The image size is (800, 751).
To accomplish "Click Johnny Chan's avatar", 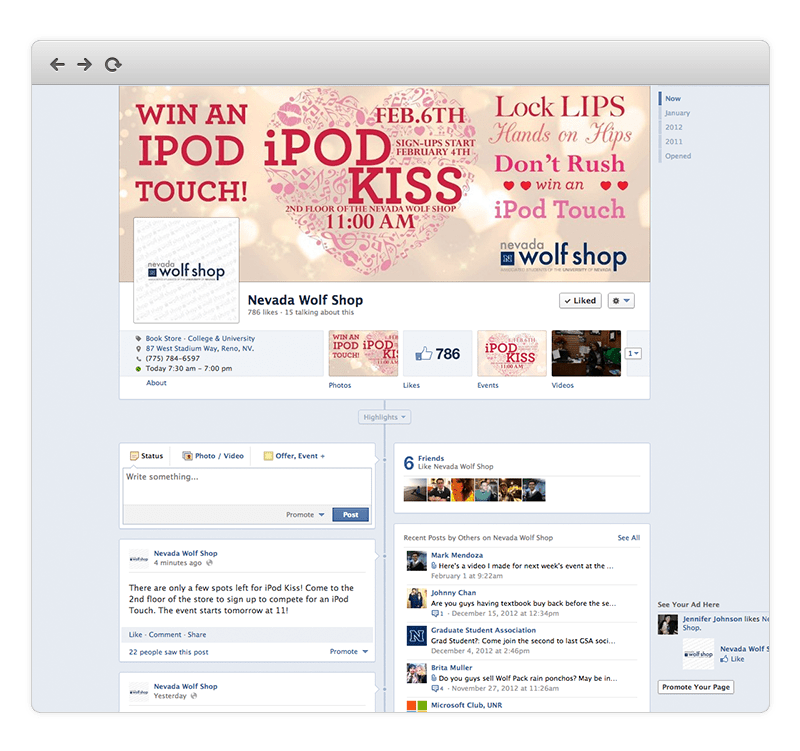I will [416, 598].
